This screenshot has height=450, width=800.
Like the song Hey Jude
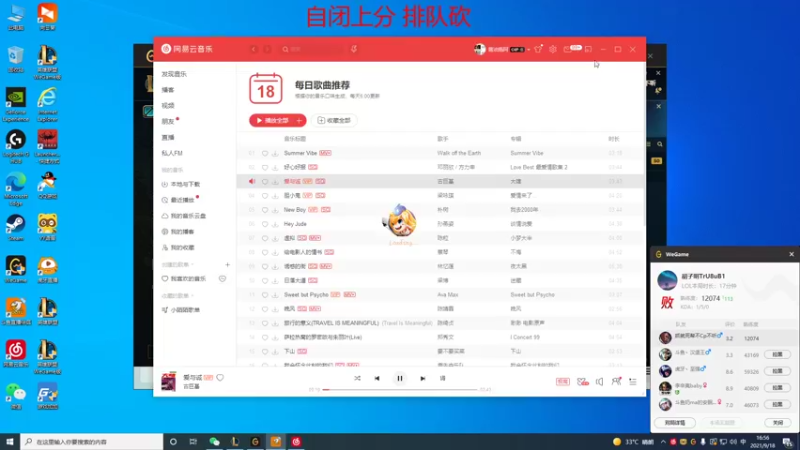[265, 224]
